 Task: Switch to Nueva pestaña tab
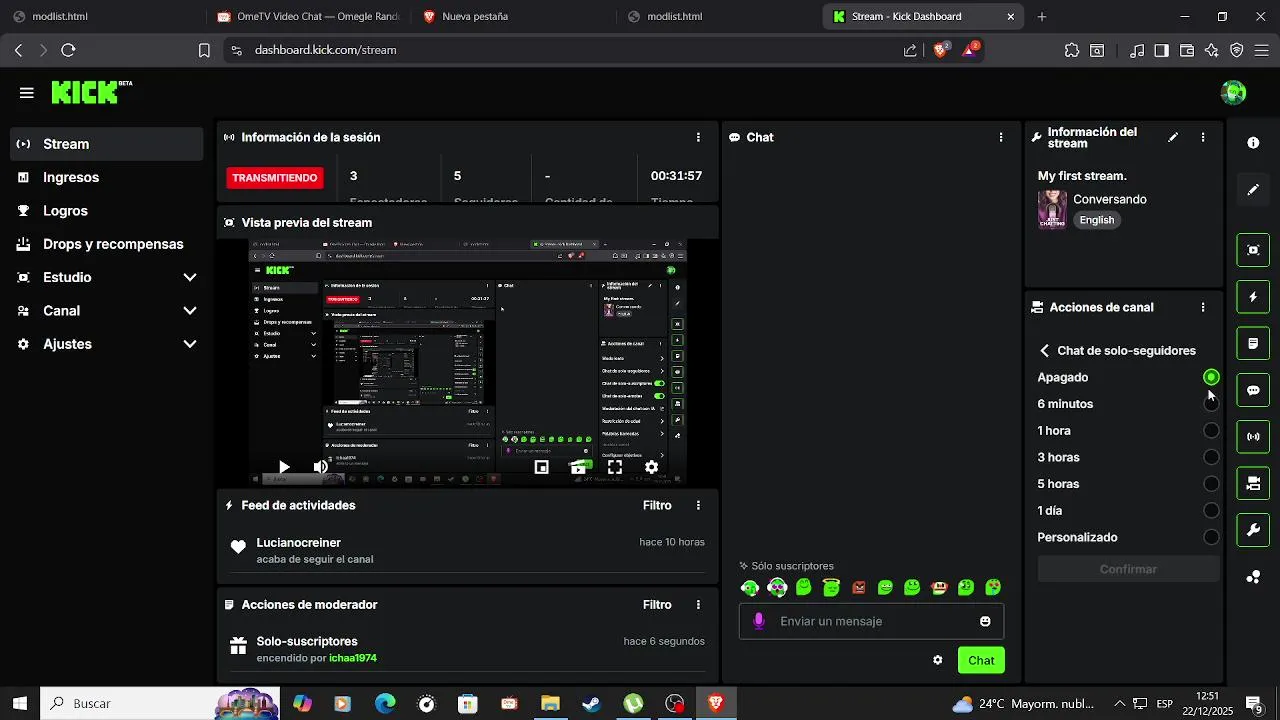(x=513, y=16)
